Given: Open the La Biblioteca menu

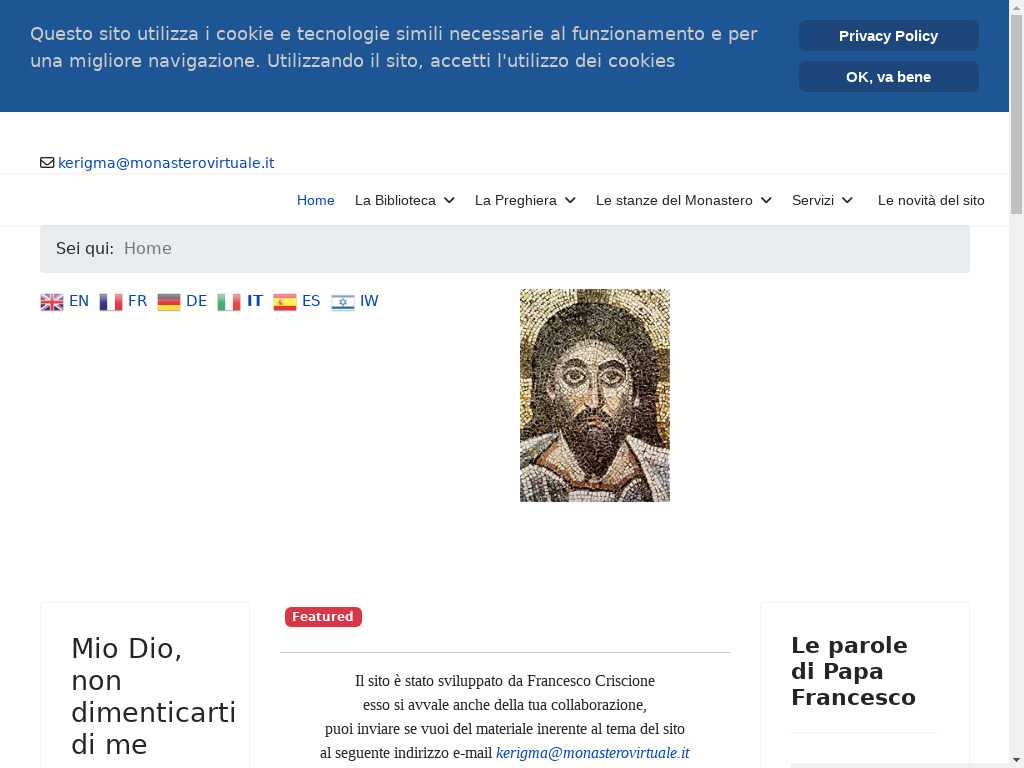Looking at the screenshot, I should pos(395,200).
